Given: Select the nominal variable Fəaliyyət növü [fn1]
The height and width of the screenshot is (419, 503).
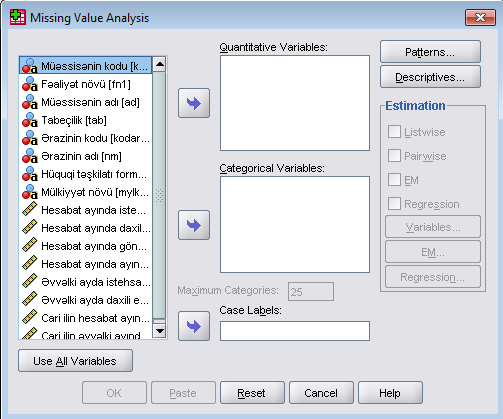Looking at the screenshot, I should tap(86, 84).
